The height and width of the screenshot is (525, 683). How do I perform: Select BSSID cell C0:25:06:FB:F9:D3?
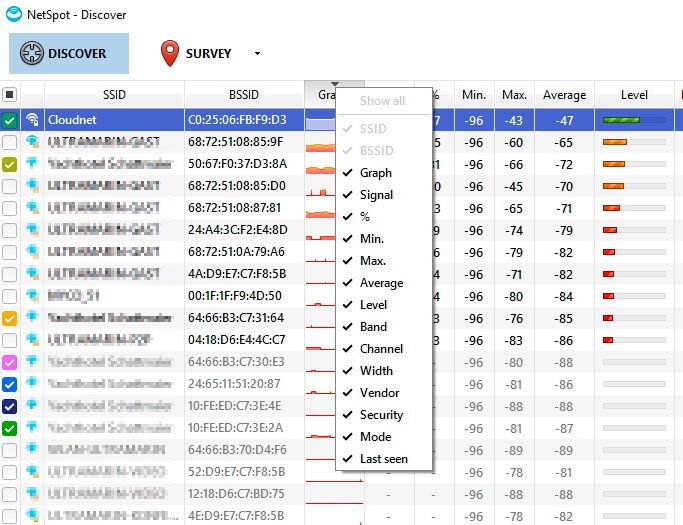coord(244,120)
